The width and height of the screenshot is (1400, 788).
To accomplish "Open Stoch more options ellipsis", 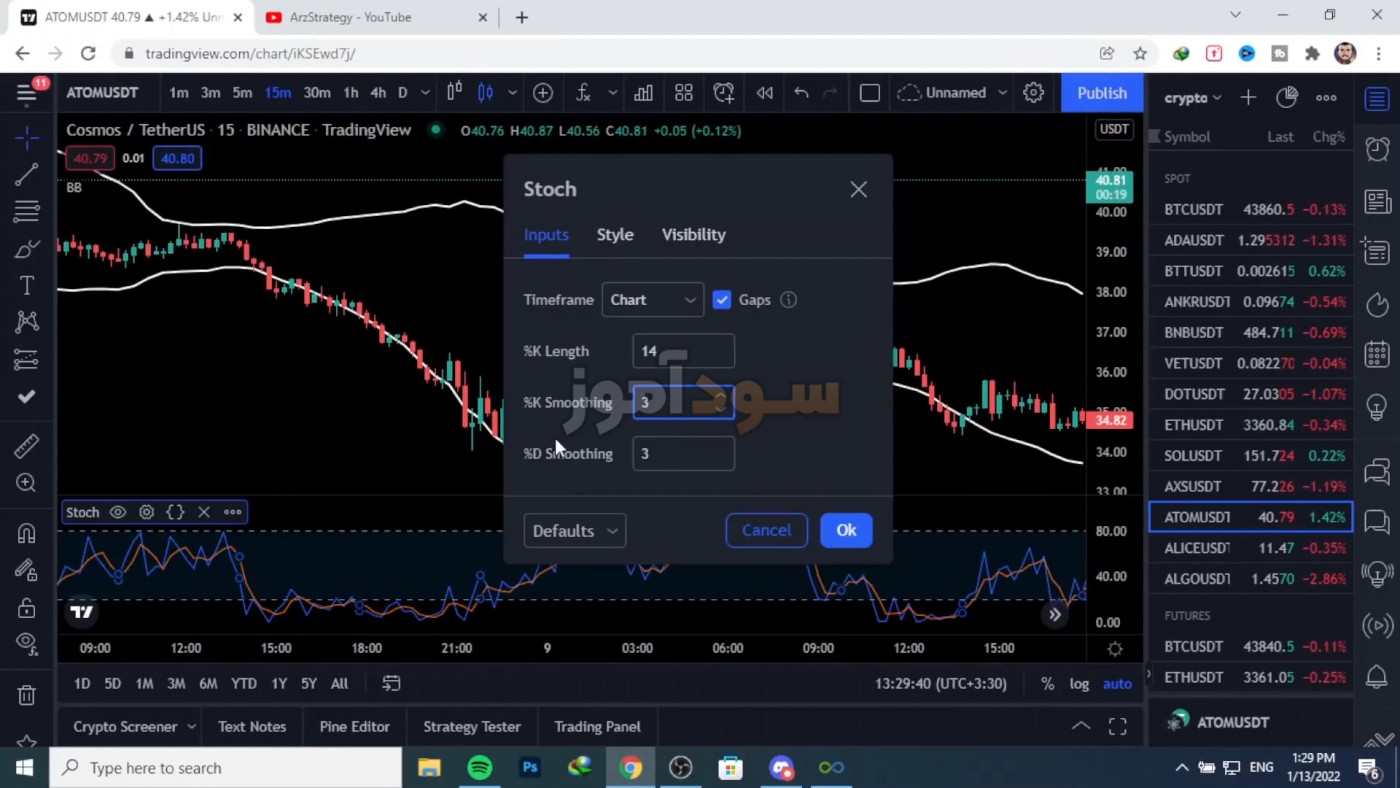I will [x=233, y=512].
